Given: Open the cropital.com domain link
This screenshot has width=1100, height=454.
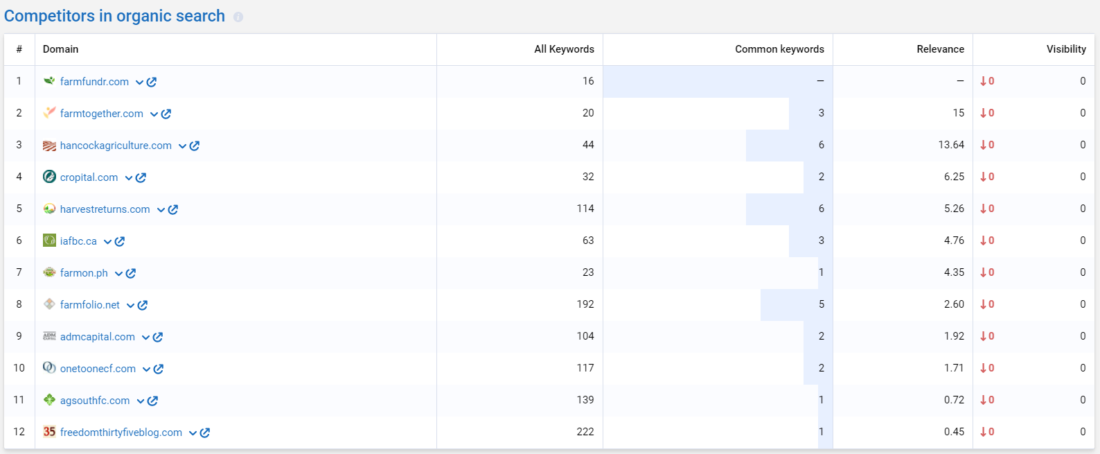Looking at the screenshot, I should coord(89,178).
